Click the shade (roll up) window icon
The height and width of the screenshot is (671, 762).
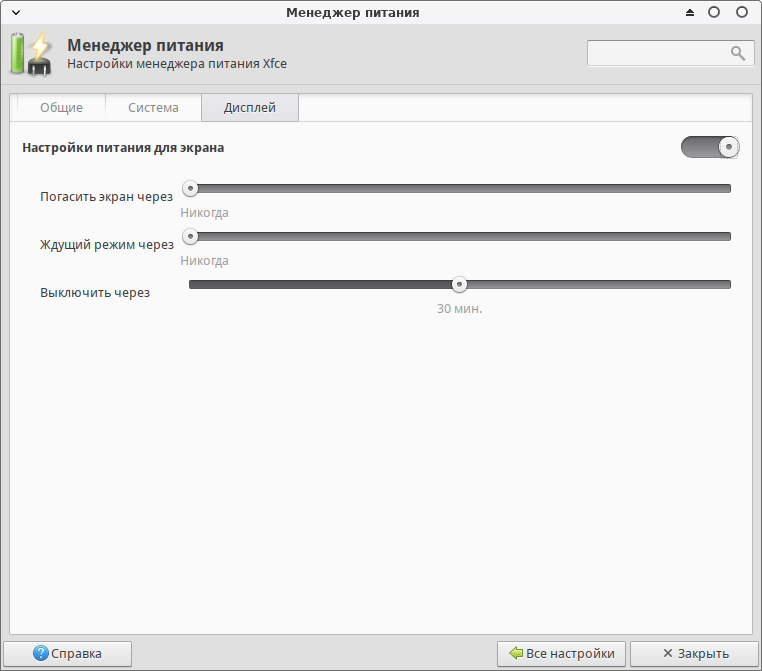point(690,13)
